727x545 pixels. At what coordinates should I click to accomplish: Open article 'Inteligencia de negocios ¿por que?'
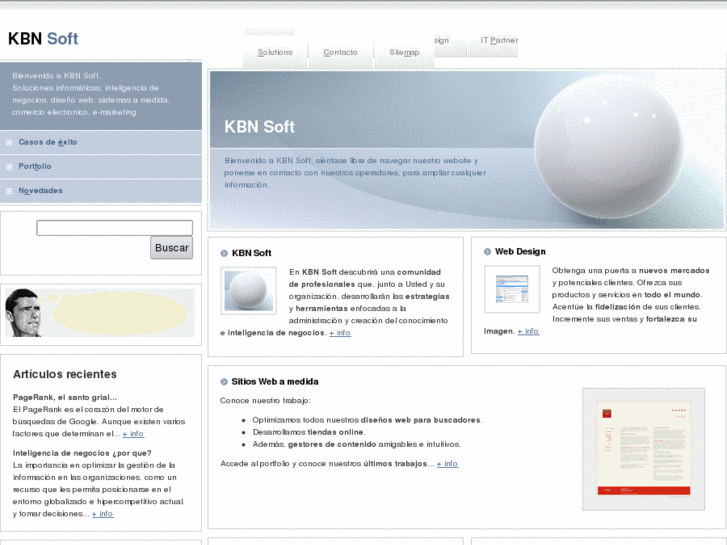[x=82, y=453]
